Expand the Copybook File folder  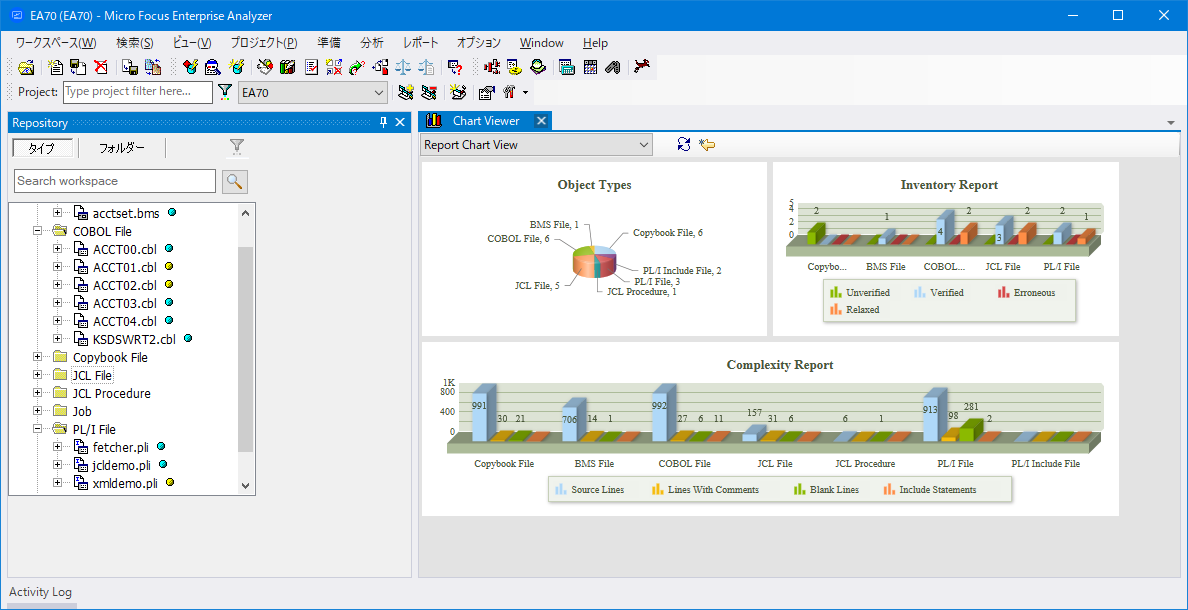[37, 357]
